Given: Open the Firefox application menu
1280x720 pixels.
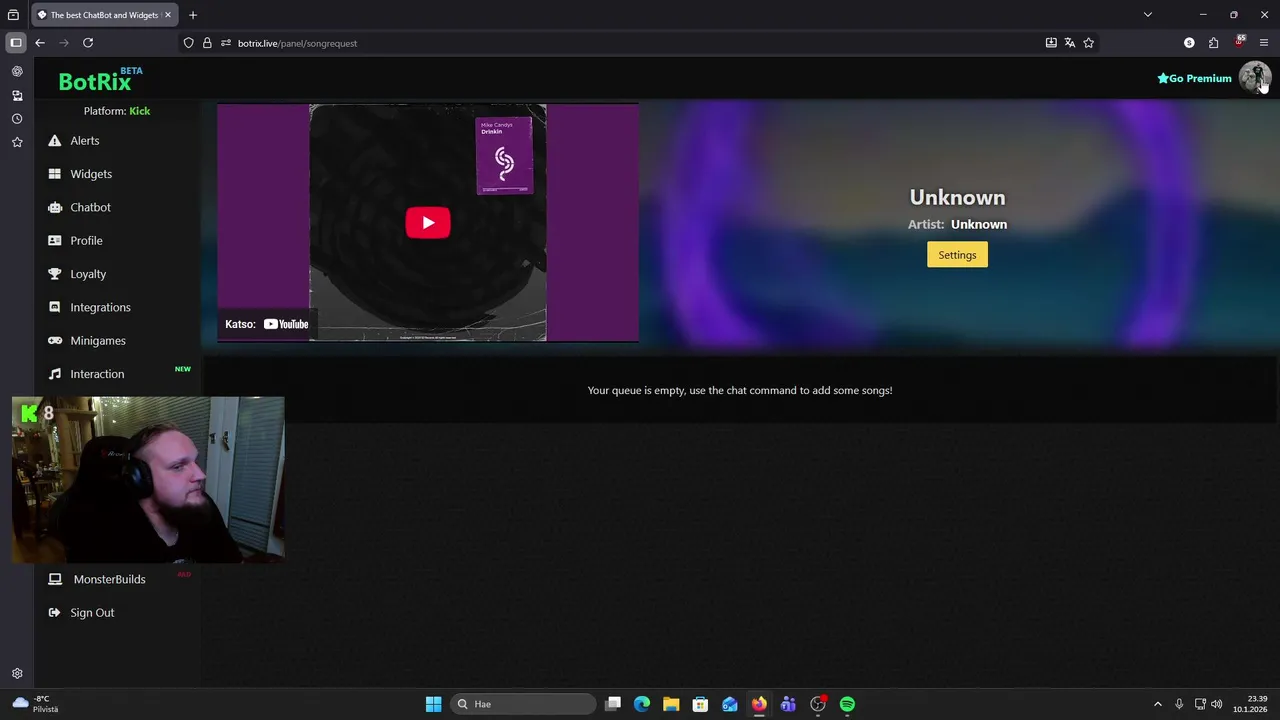Looking at the screenshot, I should [x=1263, y=43].
